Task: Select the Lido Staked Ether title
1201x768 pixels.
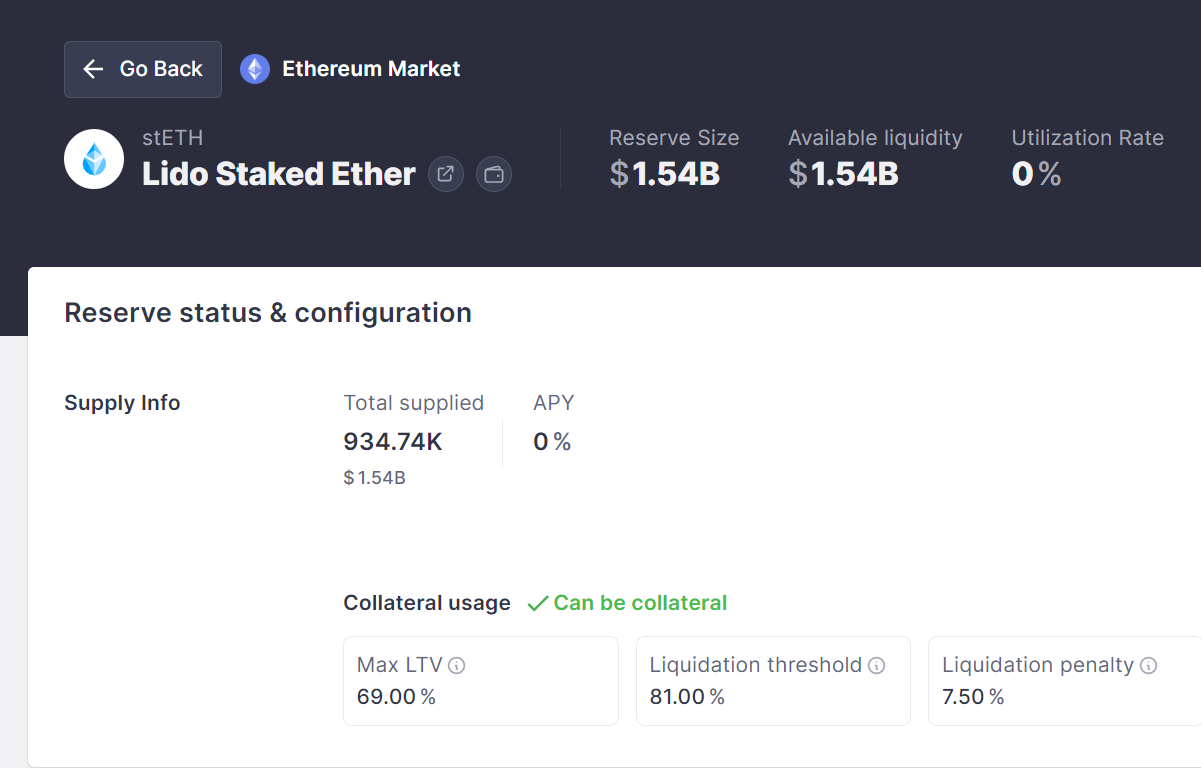Action: [279, 174]
